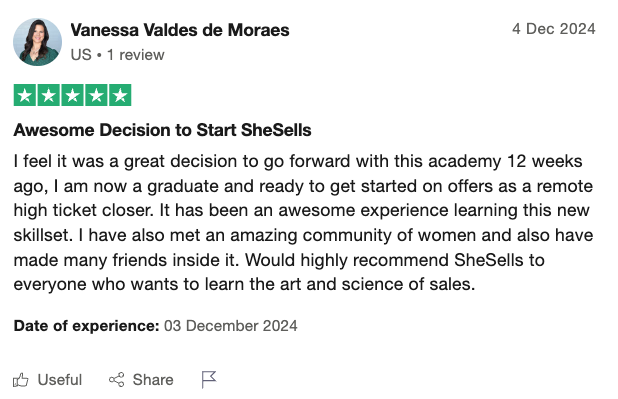Click the 'US' country label
The height and width of the screenshot is (399, 618).
(81, 55)
